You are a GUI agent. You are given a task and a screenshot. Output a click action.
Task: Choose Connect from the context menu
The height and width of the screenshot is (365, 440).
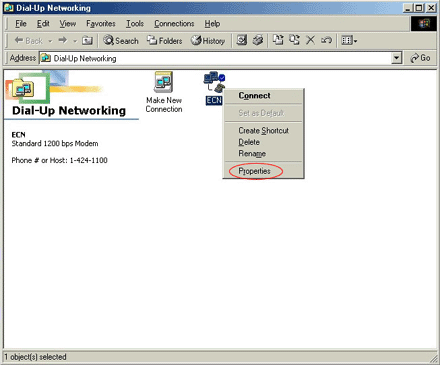click(263, 96)
